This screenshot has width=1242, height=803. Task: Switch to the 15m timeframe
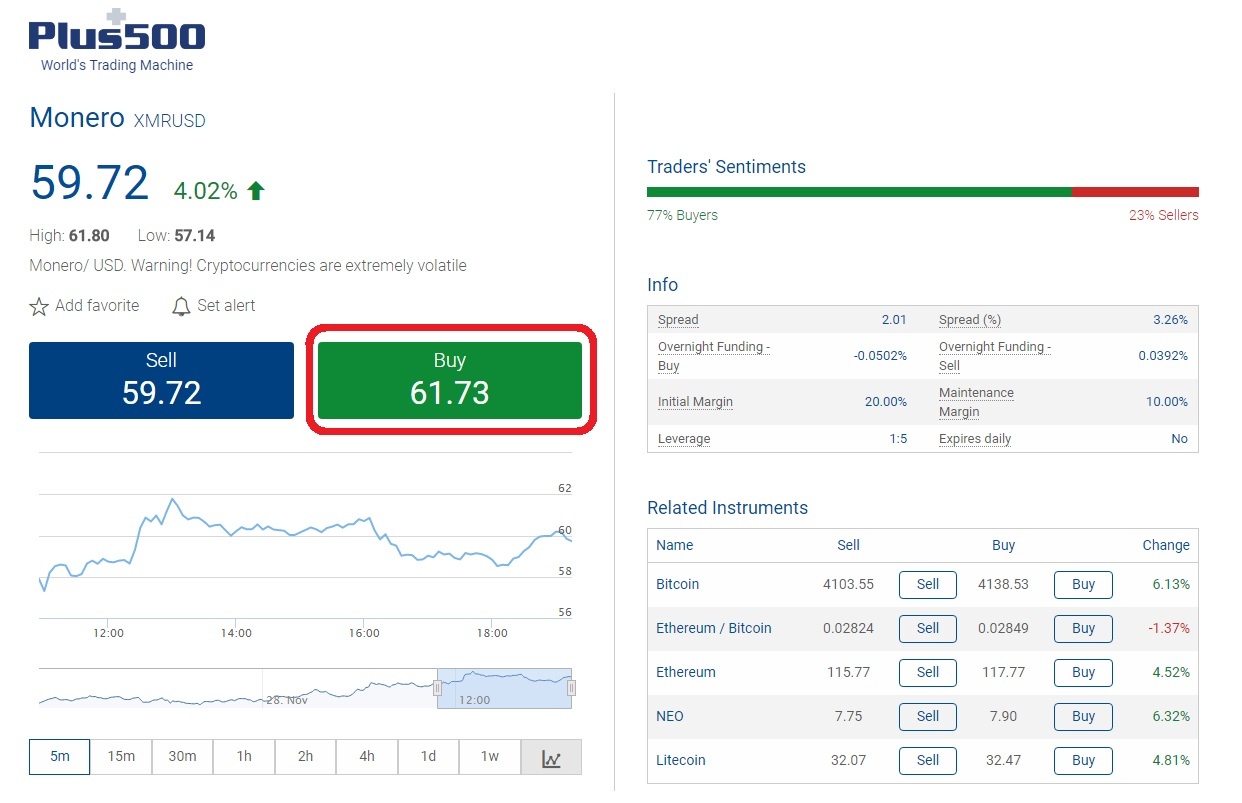point(121,757)
